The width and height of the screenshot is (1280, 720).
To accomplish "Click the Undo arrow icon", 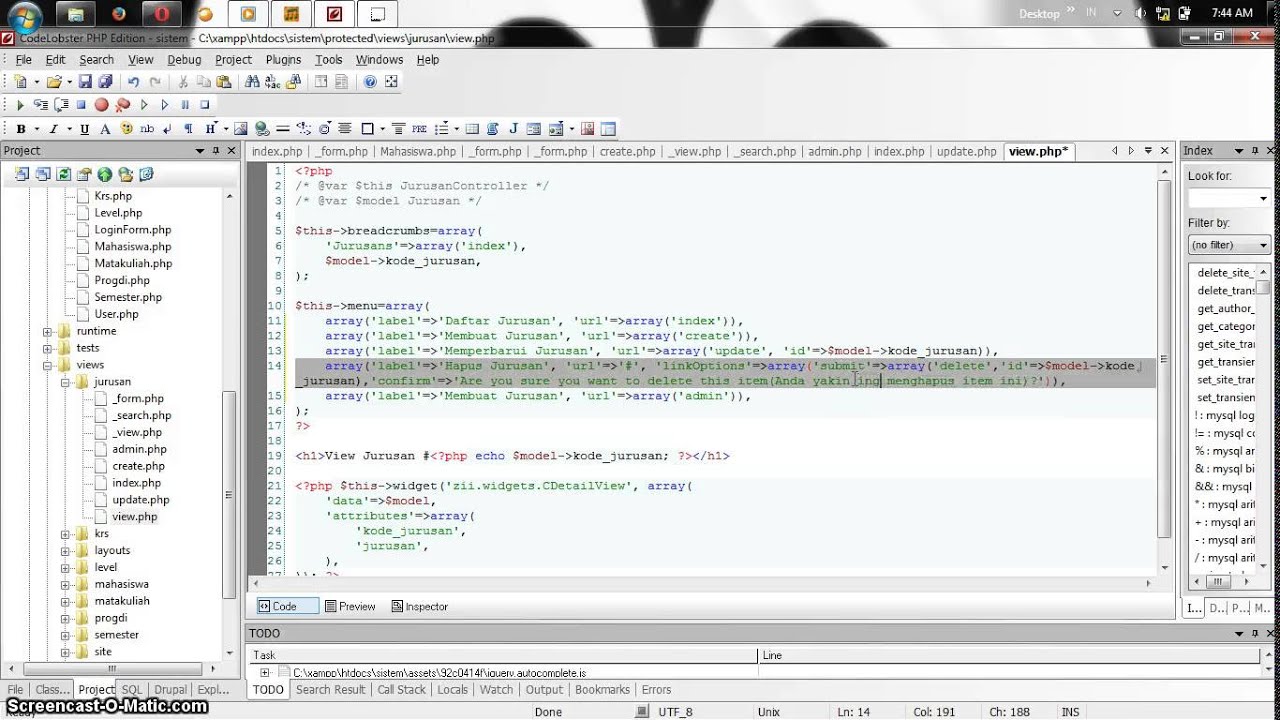I will click(133, 82).
